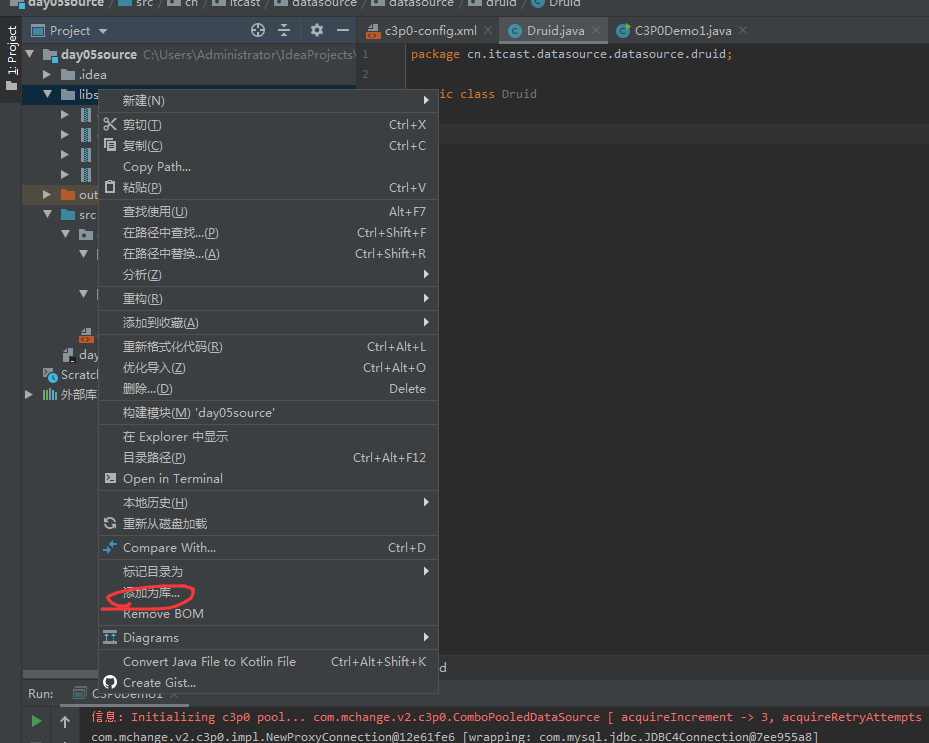Expand the .idea folder
929x743 pixels.
click(x=47, y=75)
